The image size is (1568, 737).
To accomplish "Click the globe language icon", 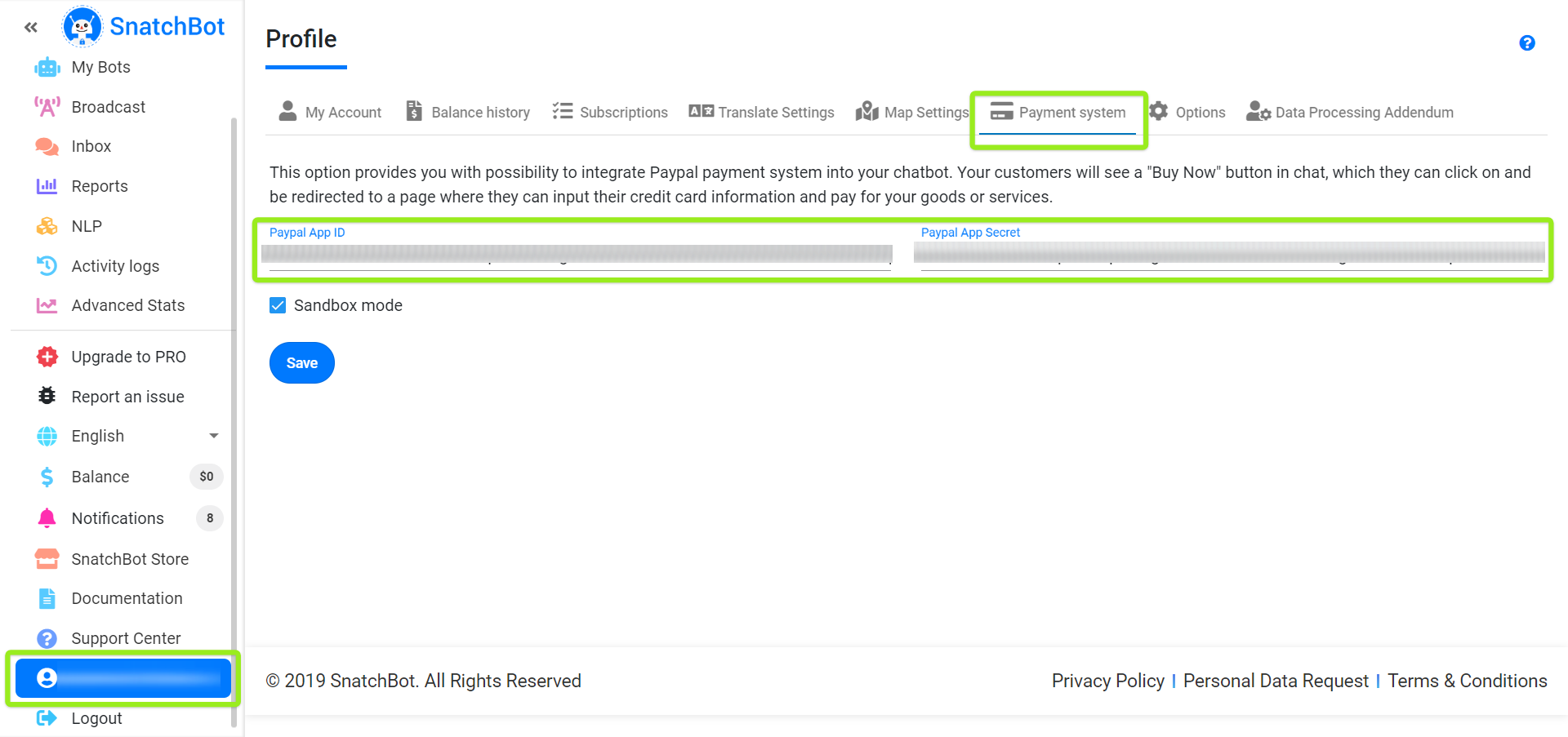I will 47,436.
